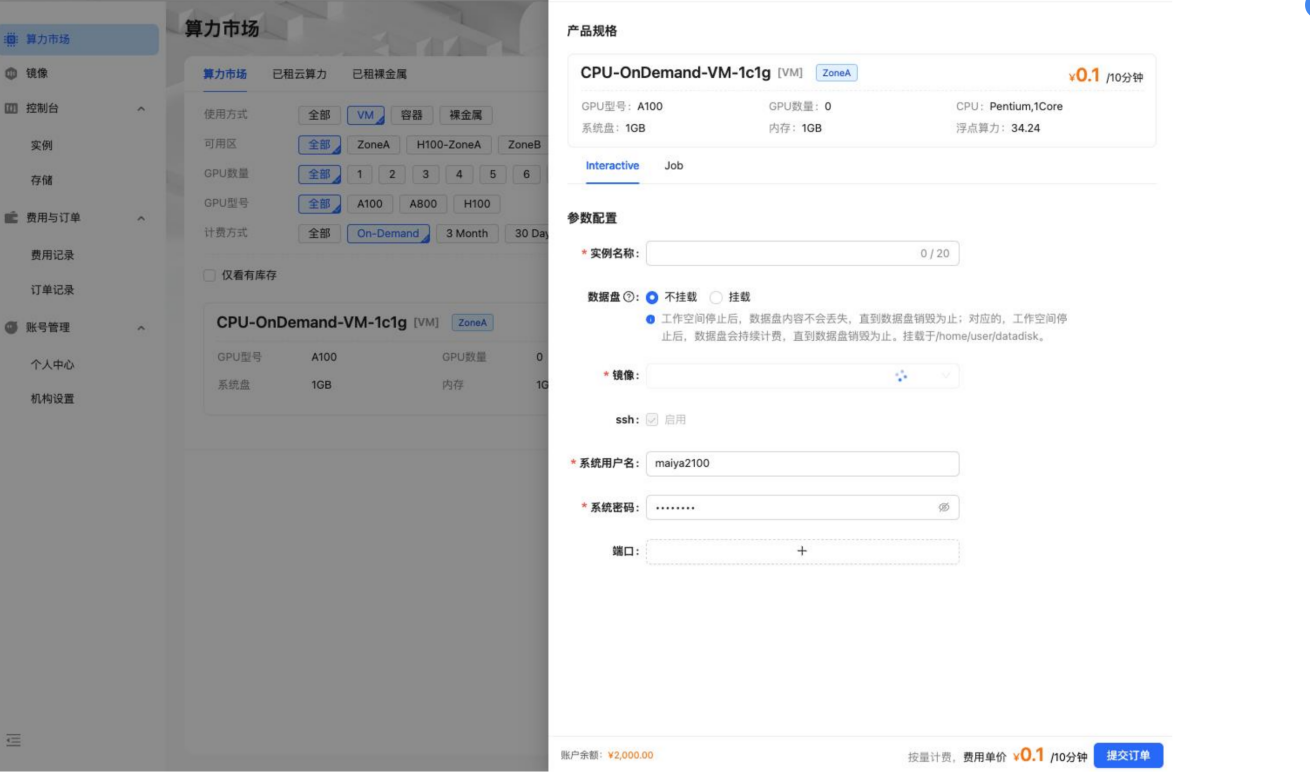The image size is (1310, 772).
Task: Collapse the 控制台 sidebar section
Action: pos(140,108)
